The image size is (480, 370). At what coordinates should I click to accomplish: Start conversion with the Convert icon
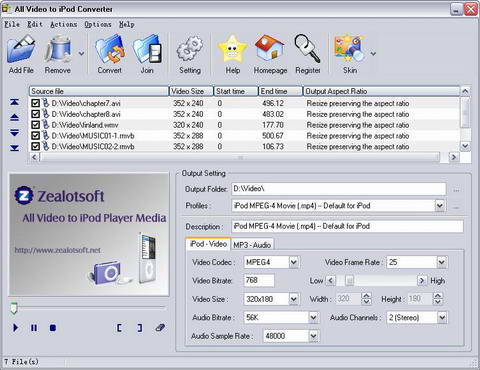[110, 49]
